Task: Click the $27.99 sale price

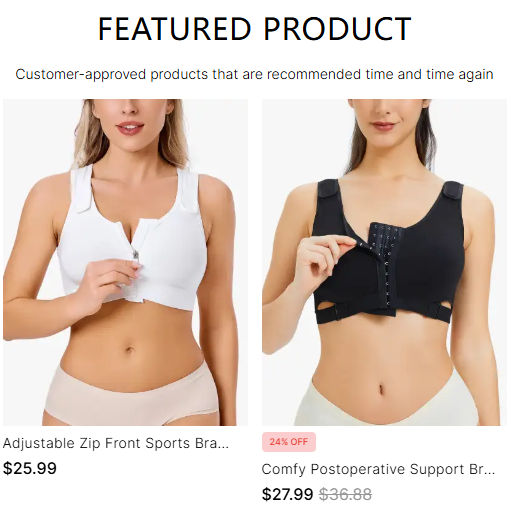Action: click(287, 494)
